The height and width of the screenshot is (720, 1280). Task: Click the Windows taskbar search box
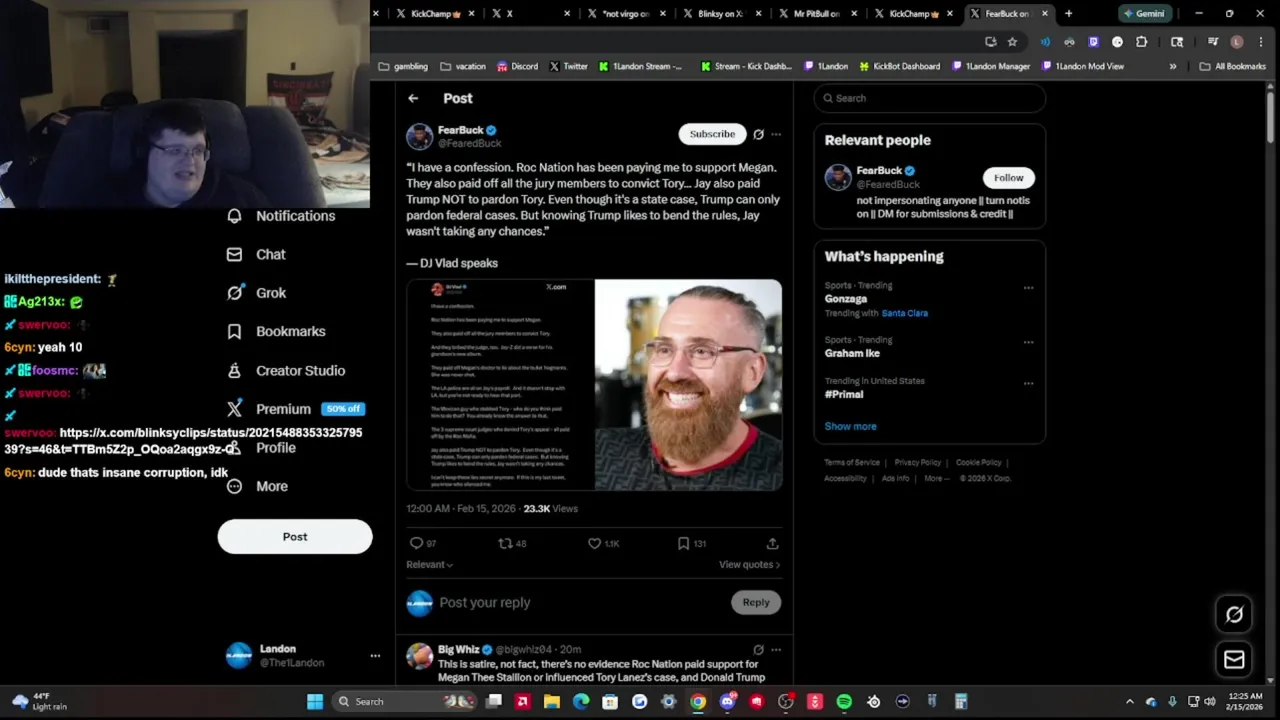coord(403,702)
